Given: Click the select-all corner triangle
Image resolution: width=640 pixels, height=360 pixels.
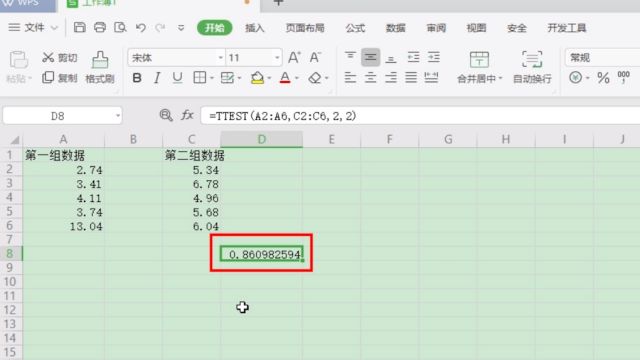Looking at the screenshot, I should click(14, 140).
